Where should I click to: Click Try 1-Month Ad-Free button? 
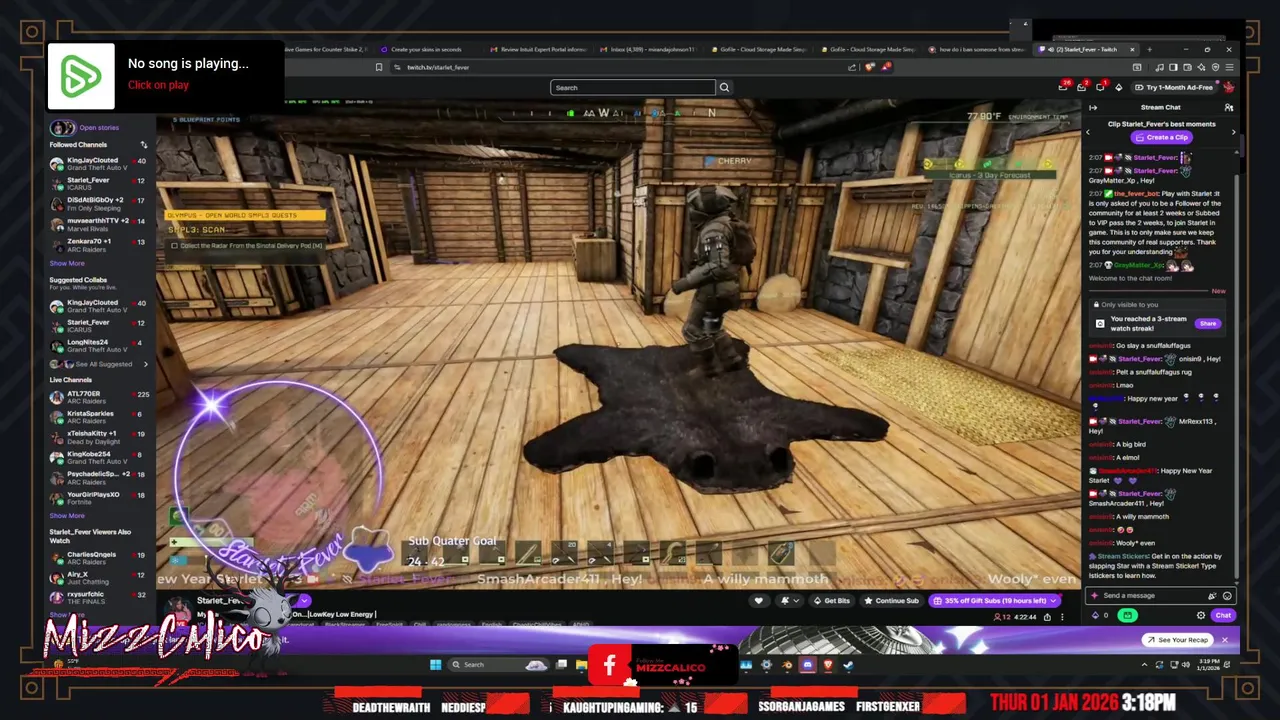click(x=1175, y=87)
